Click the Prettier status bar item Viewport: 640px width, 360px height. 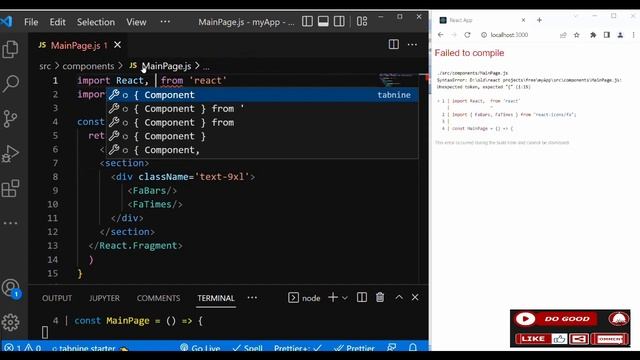pyautogui.click(x=354, y=348)
